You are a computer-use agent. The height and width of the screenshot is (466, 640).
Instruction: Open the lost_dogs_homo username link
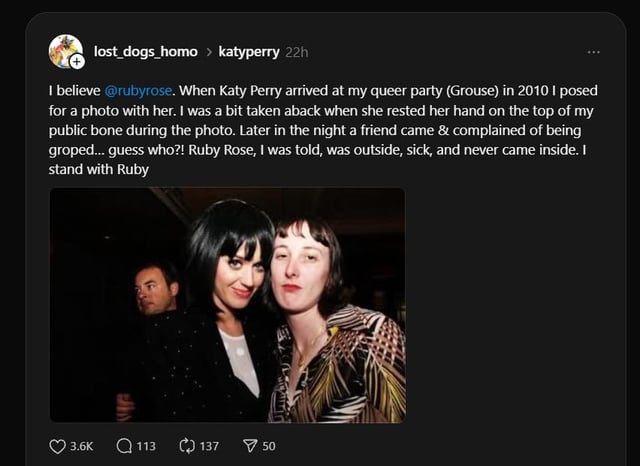click(x=145, y=52)
